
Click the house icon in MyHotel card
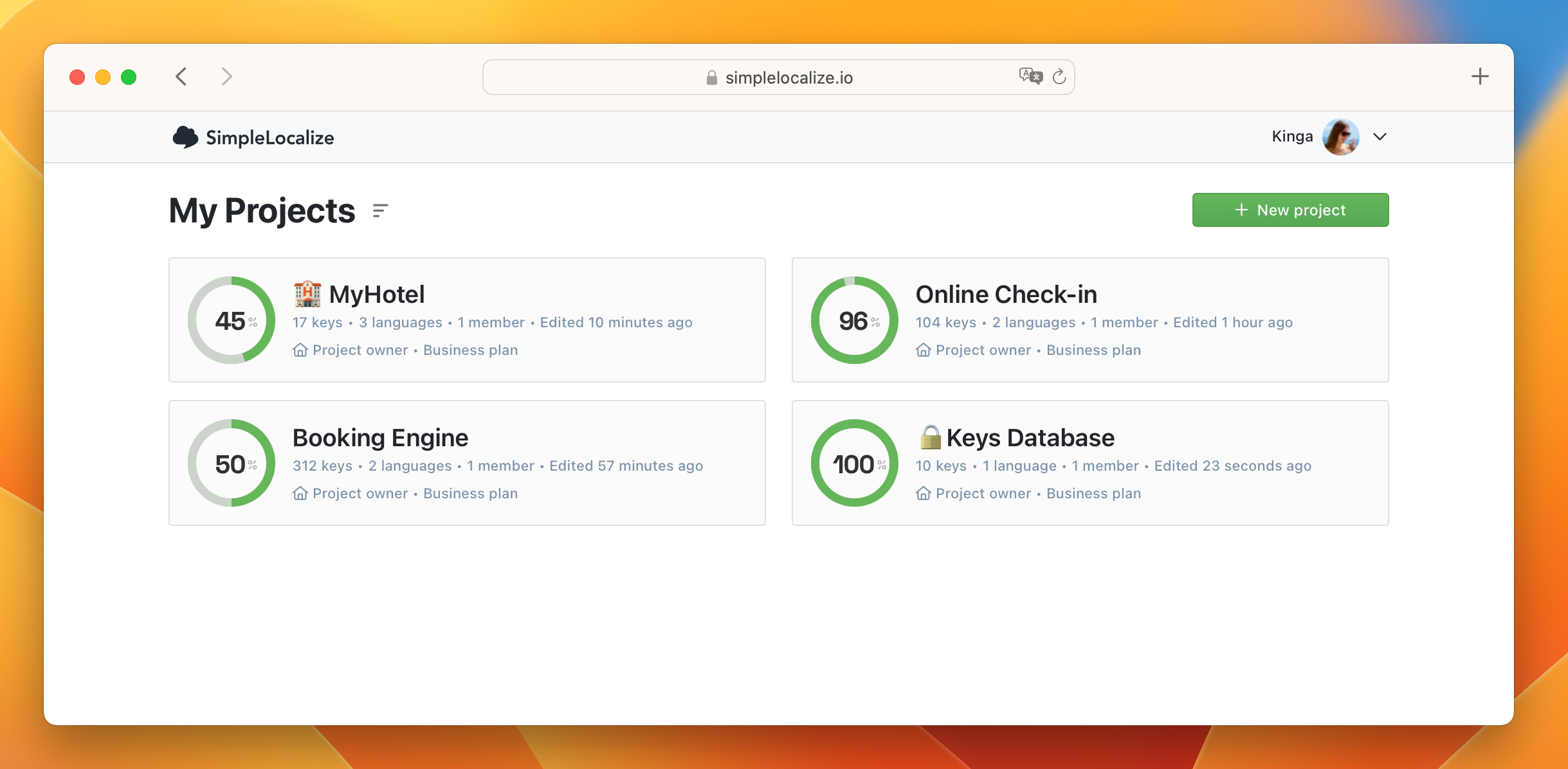point(300,350)
